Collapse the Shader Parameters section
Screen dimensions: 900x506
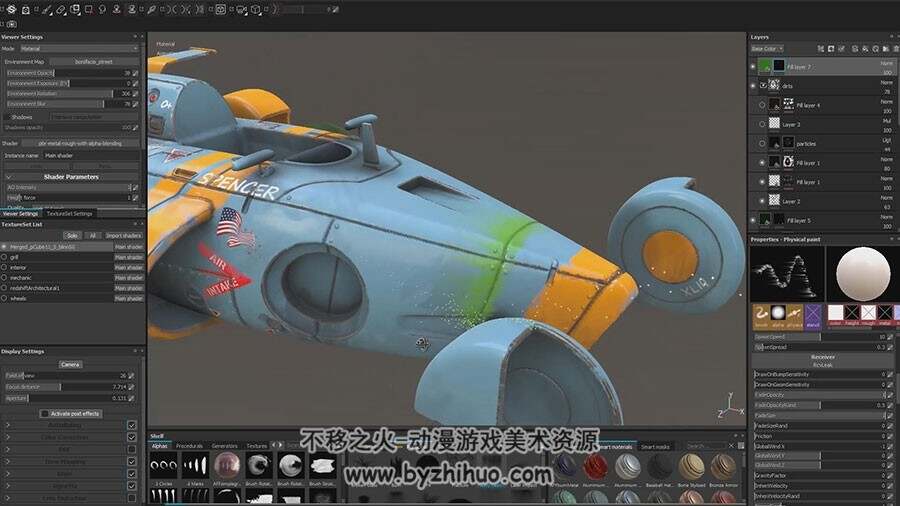coord(9,177)
